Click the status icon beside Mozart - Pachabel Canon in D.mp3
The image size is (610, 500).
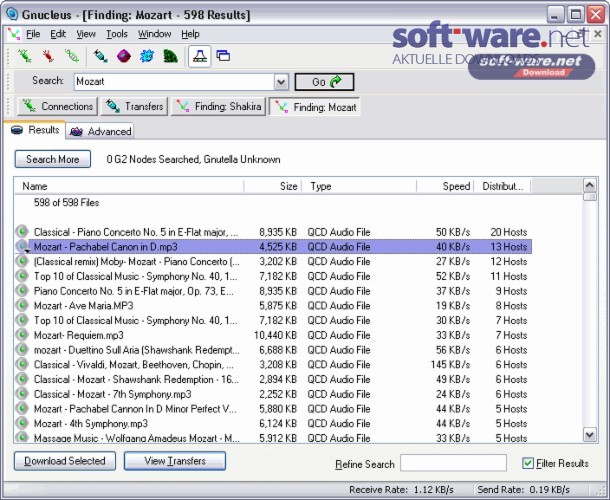tap(22, 246)
